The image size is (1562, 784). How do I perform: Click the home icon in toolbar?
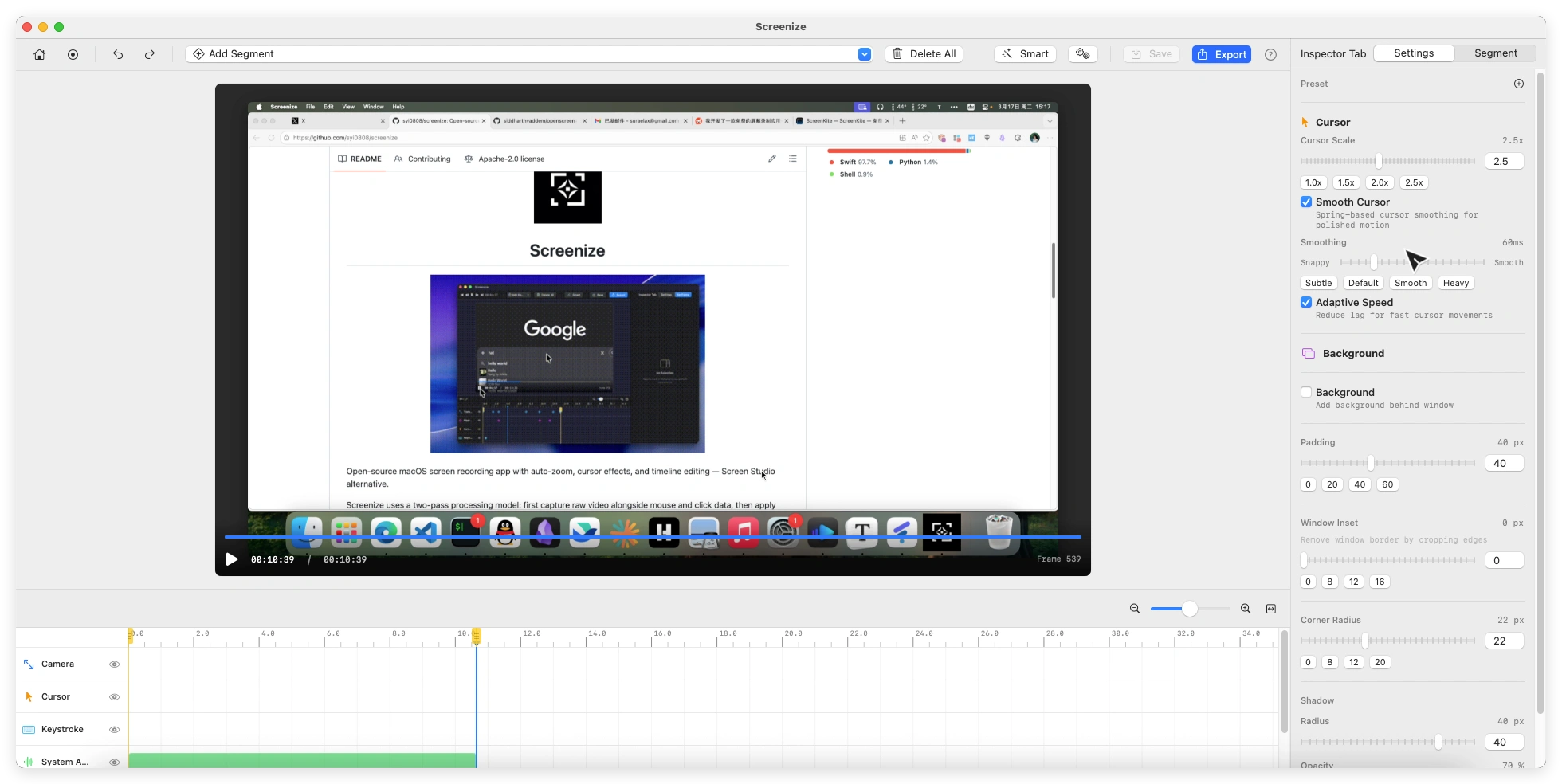pos(39,54)
